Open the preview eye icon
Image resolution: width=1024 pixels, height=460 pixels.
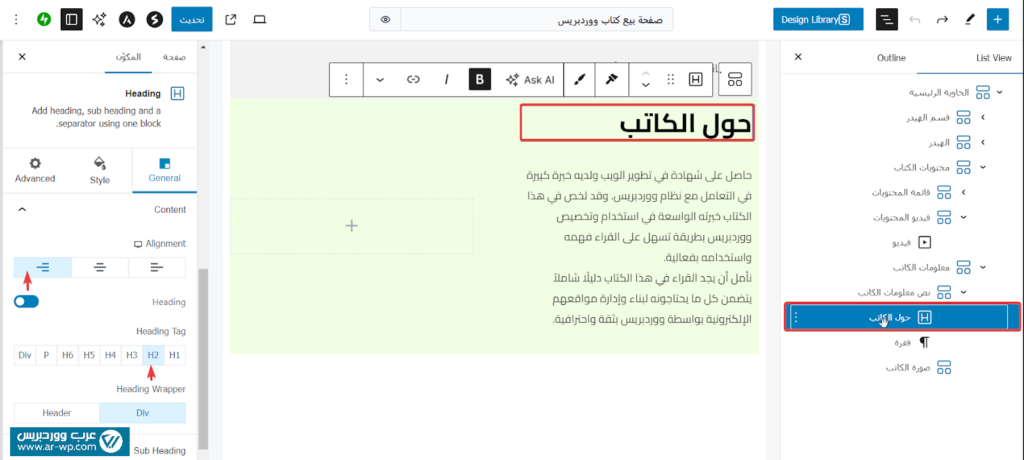(385, 19)
